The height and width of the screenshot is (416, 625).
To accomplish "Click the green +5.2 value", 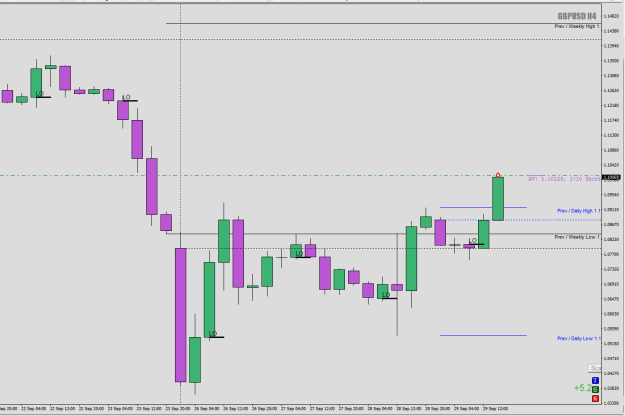I will point(582,388).
